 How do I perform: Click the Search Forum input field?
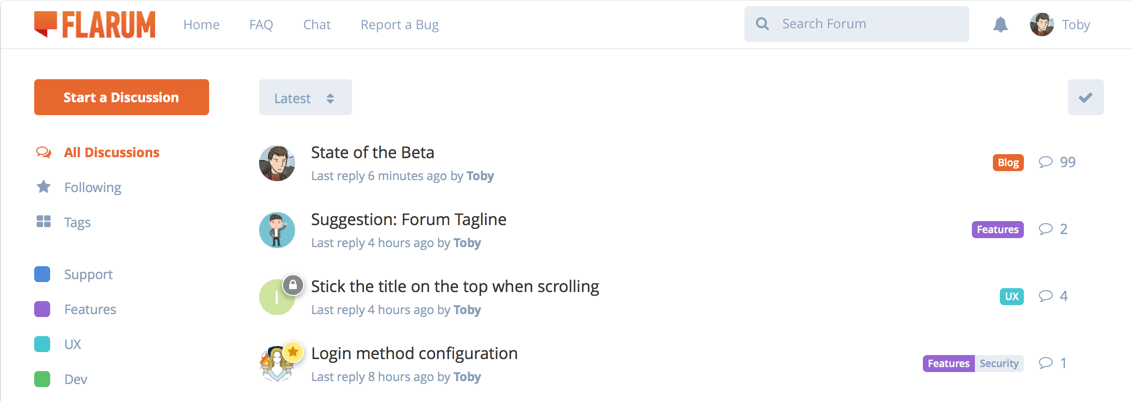857,25
